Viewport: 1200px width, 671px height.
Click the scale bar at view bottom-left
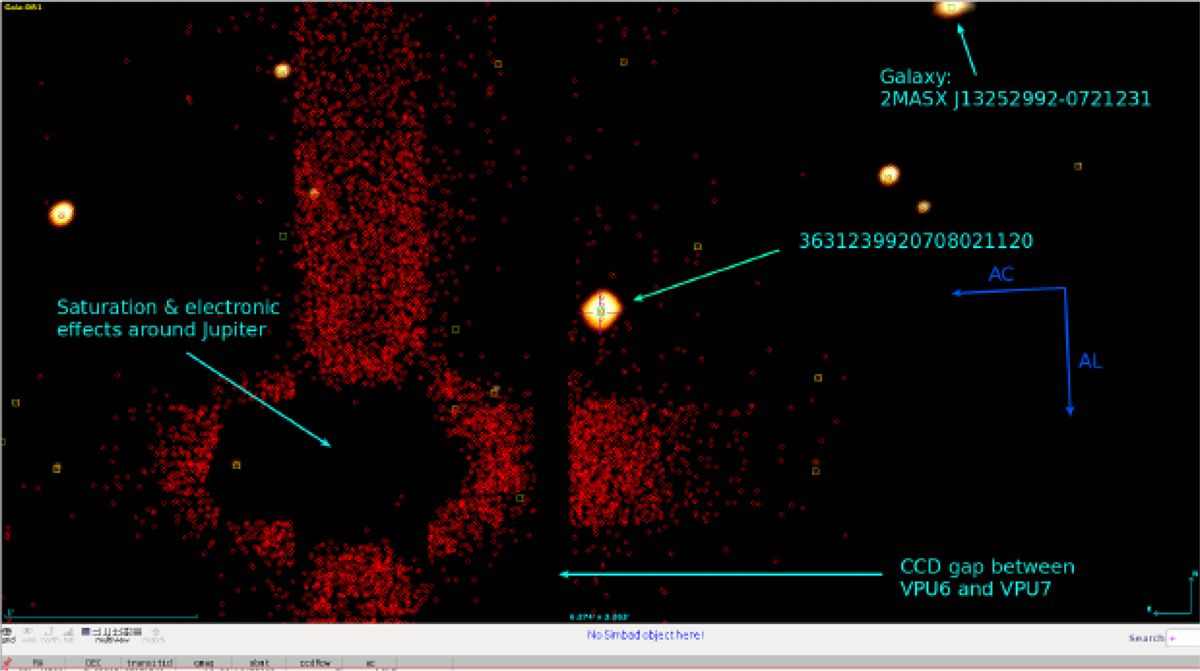click(102, 615)
